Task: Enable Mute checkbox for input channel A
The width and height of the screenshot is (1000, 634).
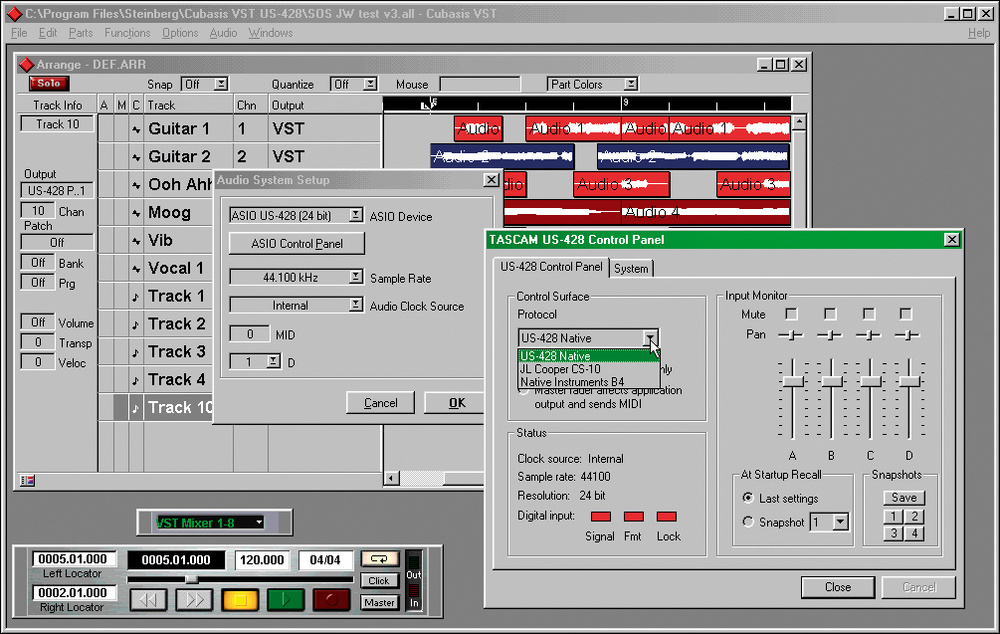Action: click(792, 315)
